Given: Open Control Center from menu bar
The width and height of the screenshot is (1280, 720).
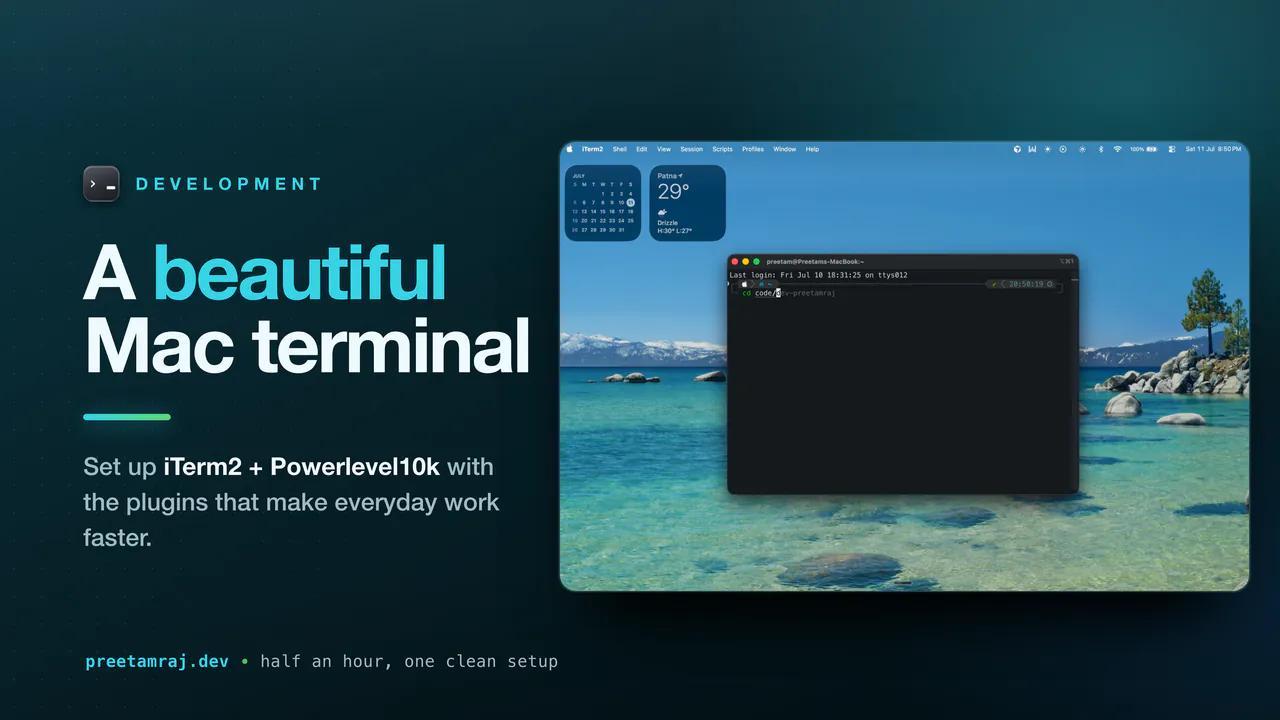Looking at the screenshot, I should click(x=1172, y=149).
